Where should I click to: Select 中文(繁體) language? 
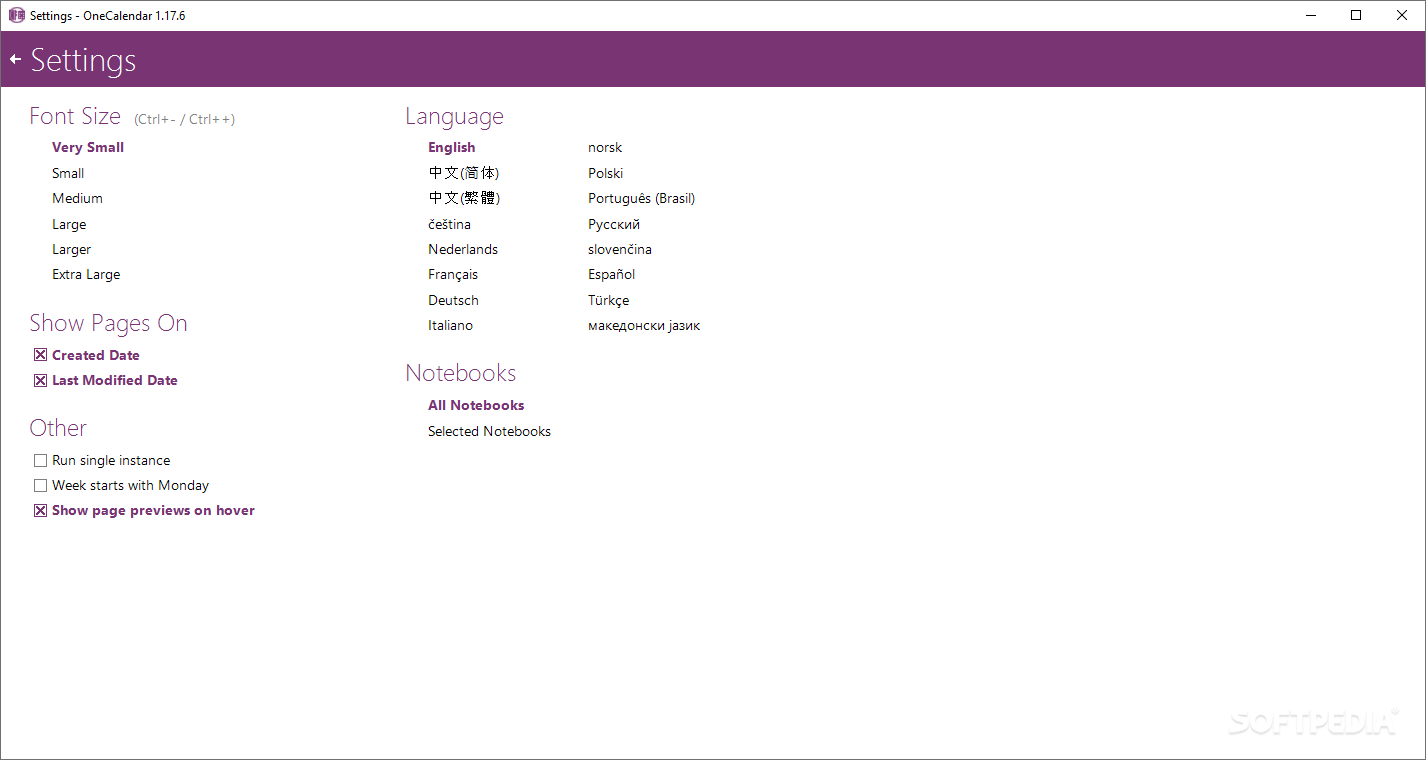464,198
